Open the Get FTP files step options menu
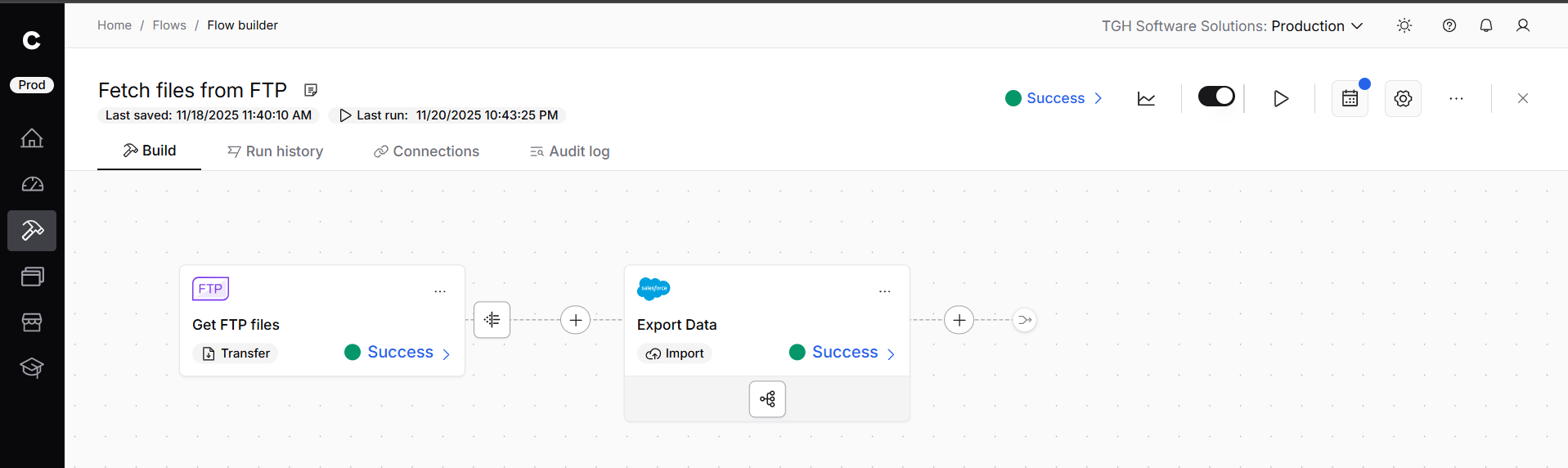This screenshot has height=468, width=1568. (x=440, y=291)
